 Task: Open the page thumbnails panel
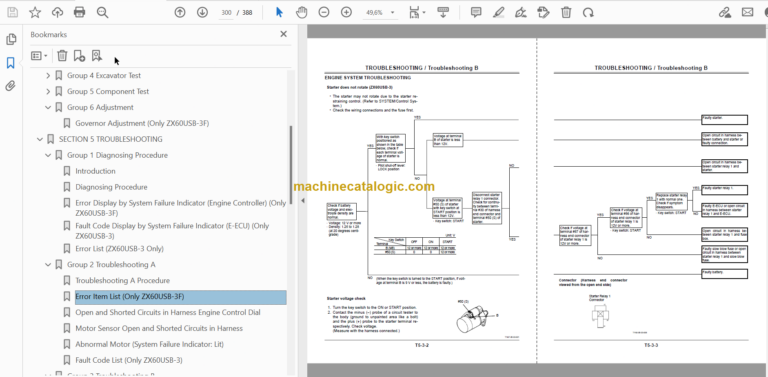point(11,39)
